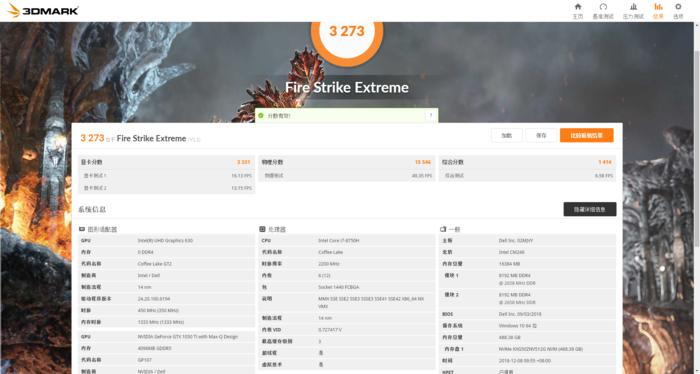Click the general section icon
Screen dimensions: 700x374
coord(443,229)
